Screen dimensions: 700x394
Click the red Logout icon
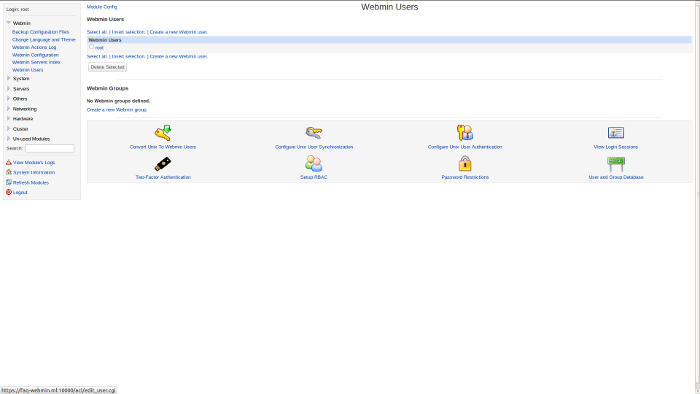click(8, 192)
